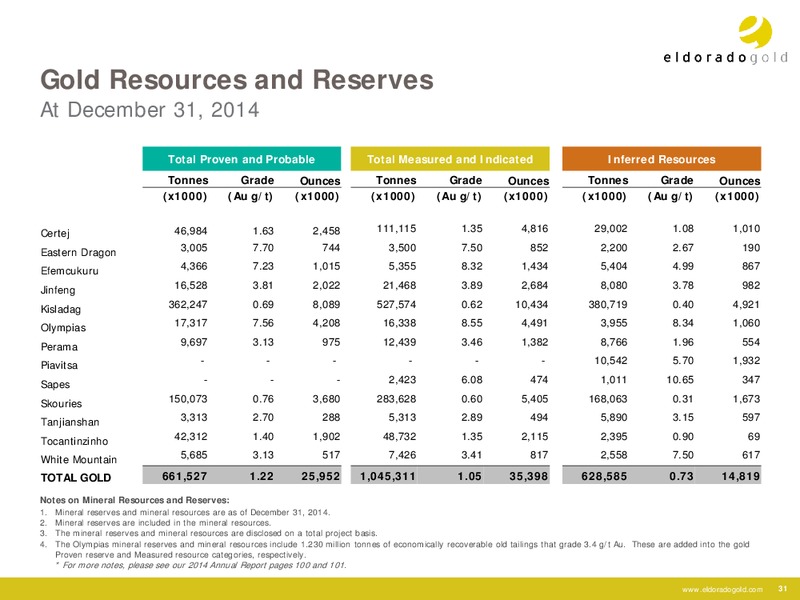The width and height of the screenshot is (800, 600).
Task: Click the Jinfeng row label
Action: point(58,290)
